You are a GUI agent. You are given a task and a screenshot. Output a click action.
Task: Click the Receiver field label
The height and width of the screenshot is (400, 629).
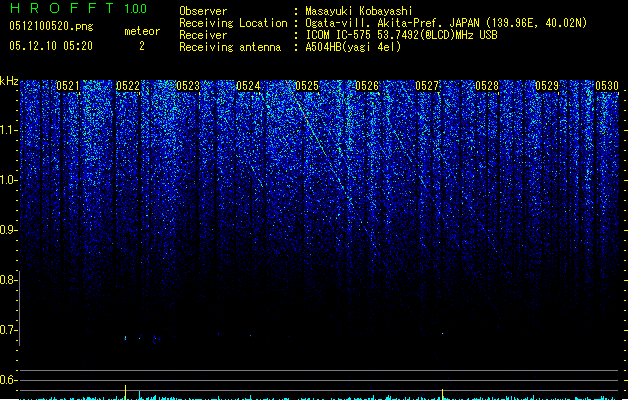coord(203,35)
